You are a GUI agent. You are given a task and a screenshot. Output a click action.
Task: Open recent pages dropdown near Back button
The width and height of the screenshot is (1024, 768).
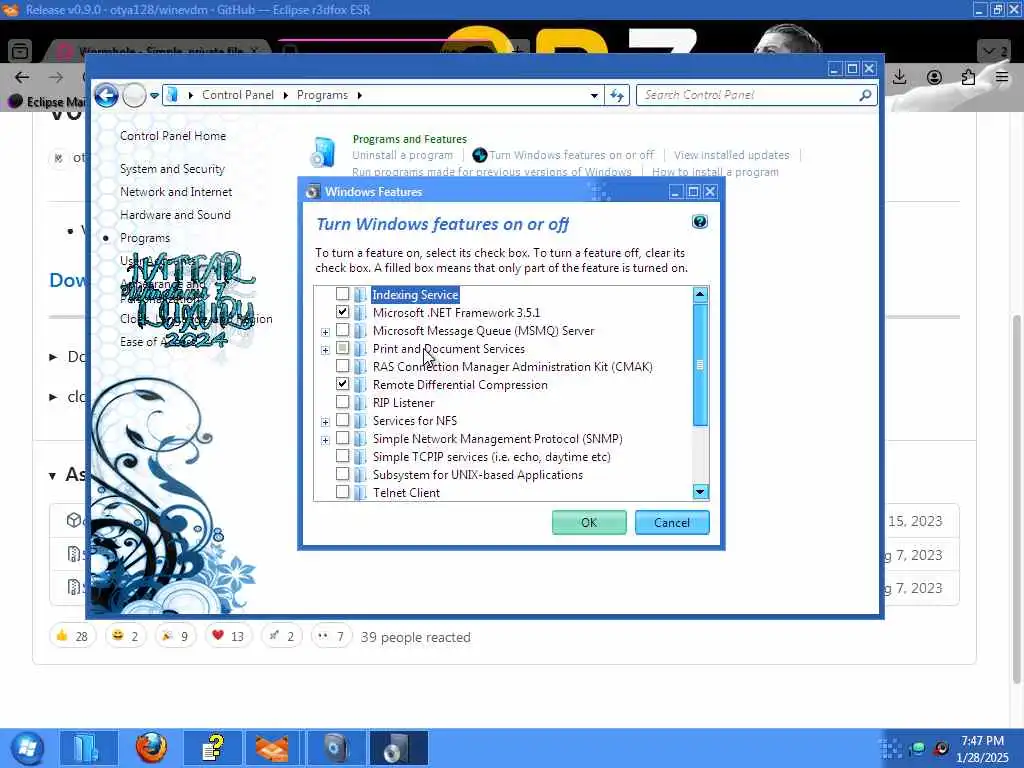click(x=154, y=95)
